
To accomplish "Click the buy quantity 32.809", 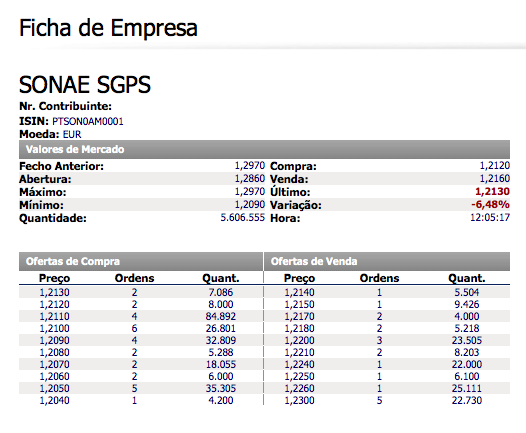I will [x=221, y=340].
